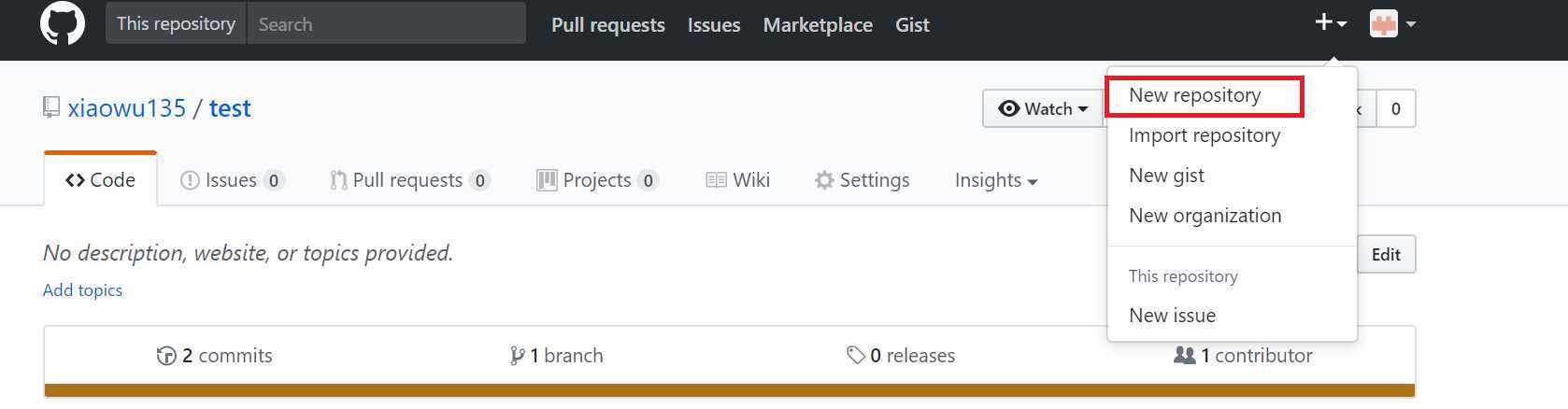This screenshot has width=1568, height=409.
Task: Click the code brackets icon
Action: click(x=75, y=180)
